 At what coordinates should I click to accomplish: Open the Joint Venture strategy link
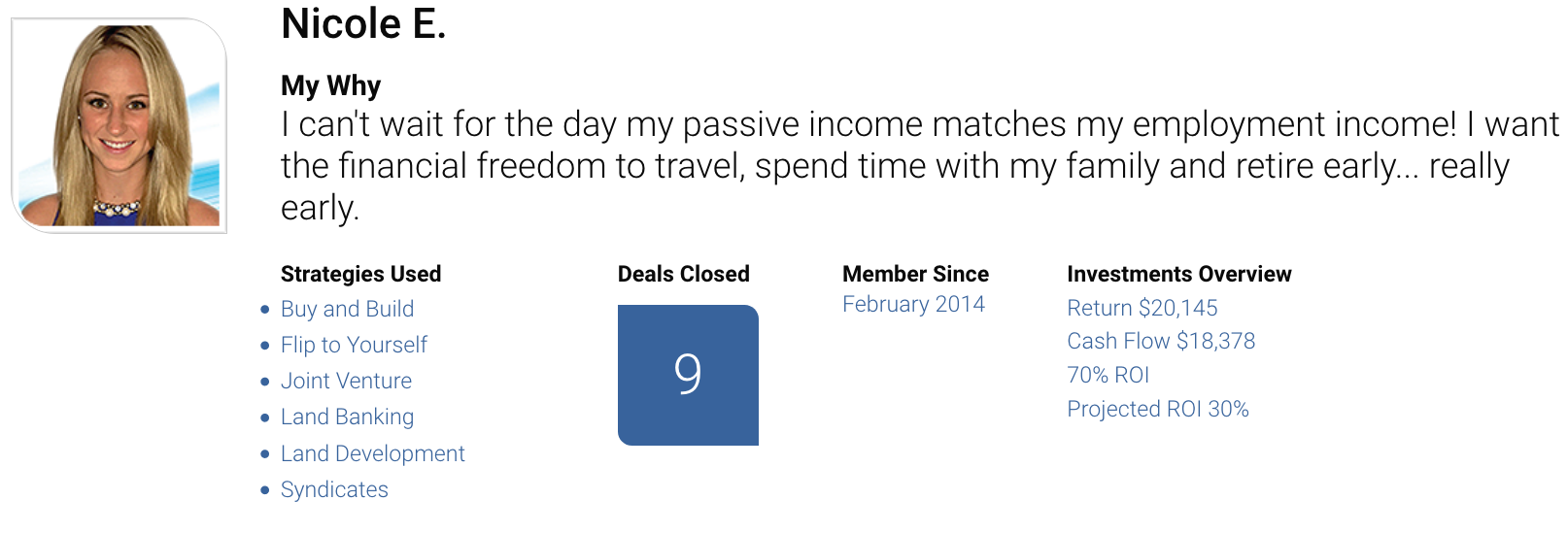[346, 381]
